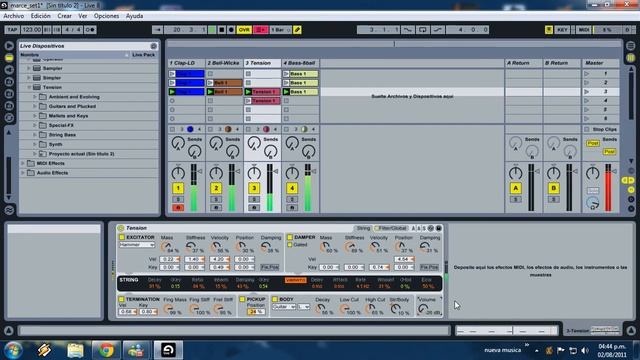Select the String Bass folder row
The height and width of the screenshot is (360, 640).
89,135
